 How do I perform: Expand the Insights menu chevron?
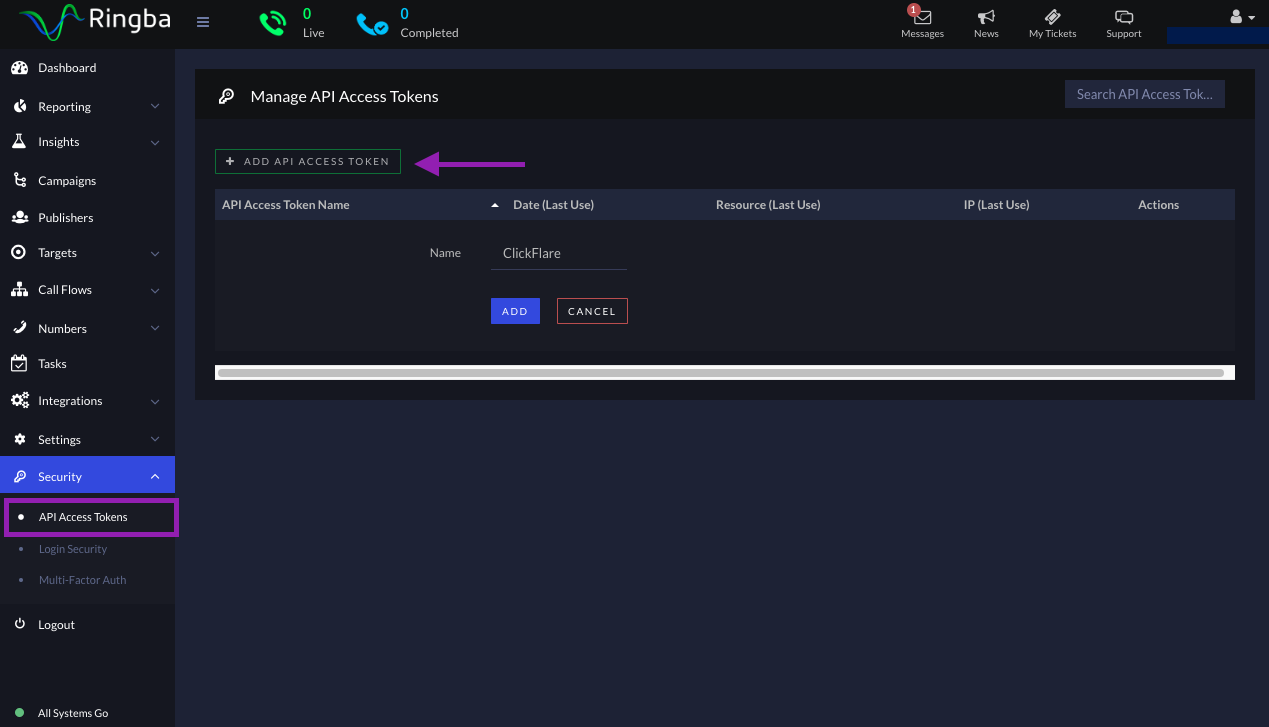coord(155,143)
